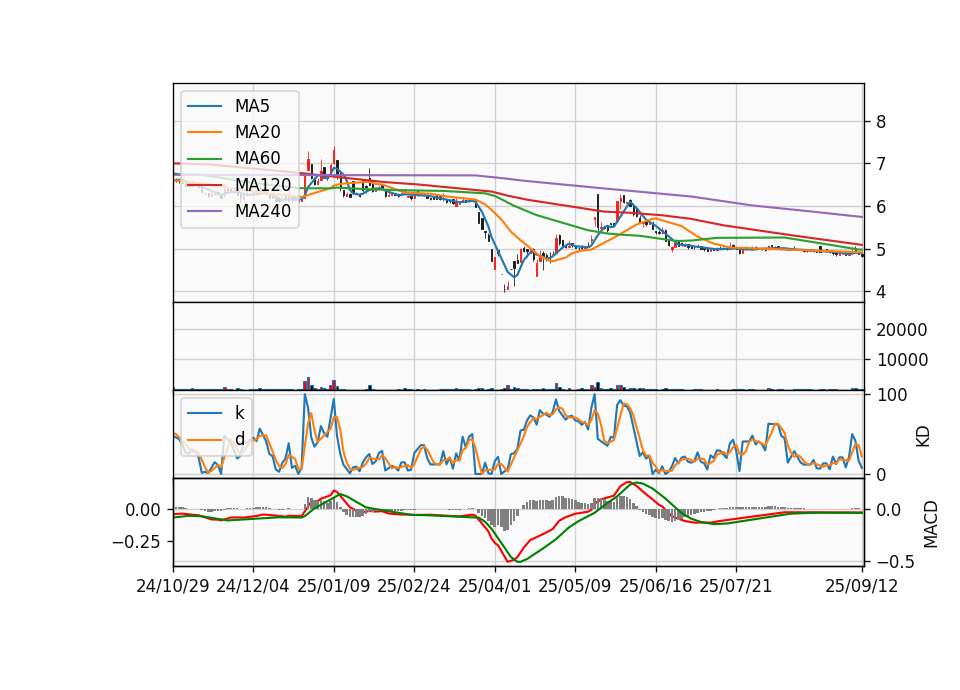Click the MA240 legend label

click(x=263, y=211)
